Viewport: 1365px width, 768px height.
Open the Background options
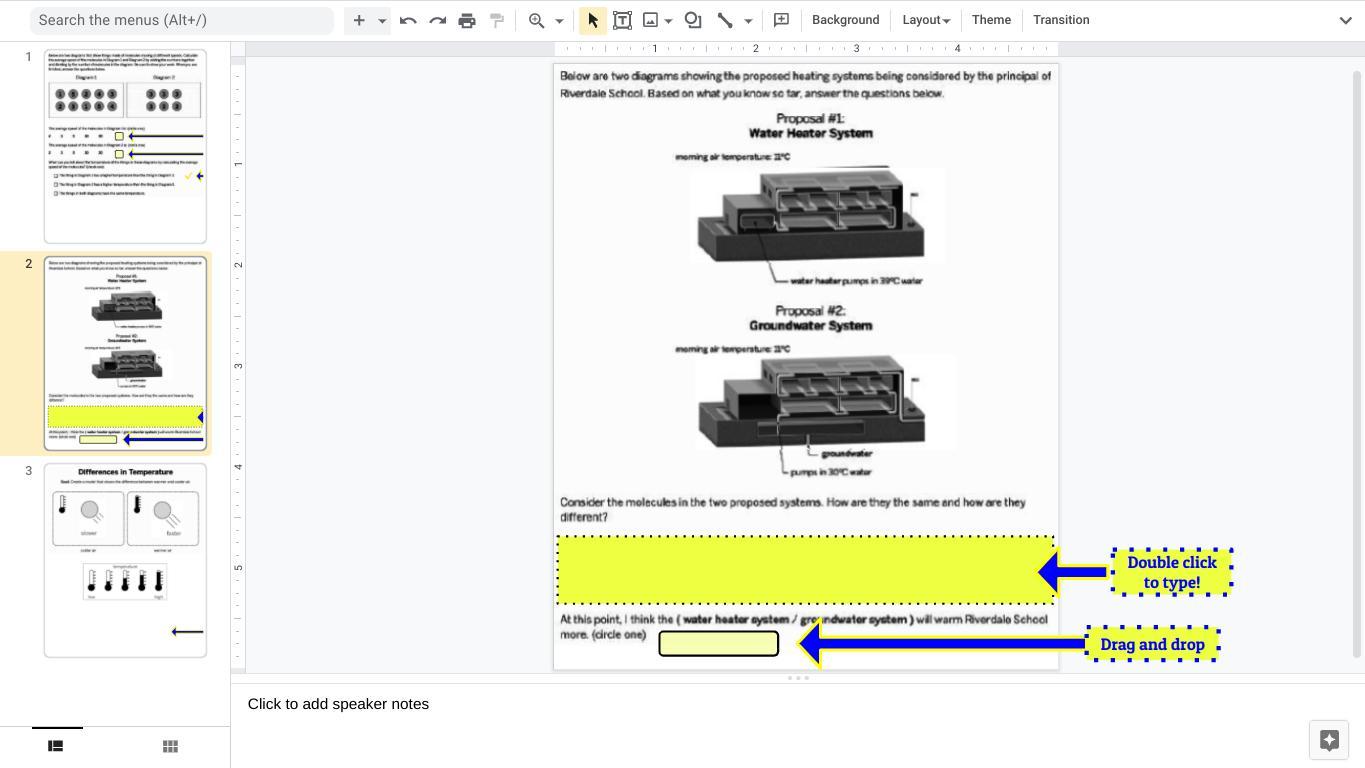[x=845, y=20]
